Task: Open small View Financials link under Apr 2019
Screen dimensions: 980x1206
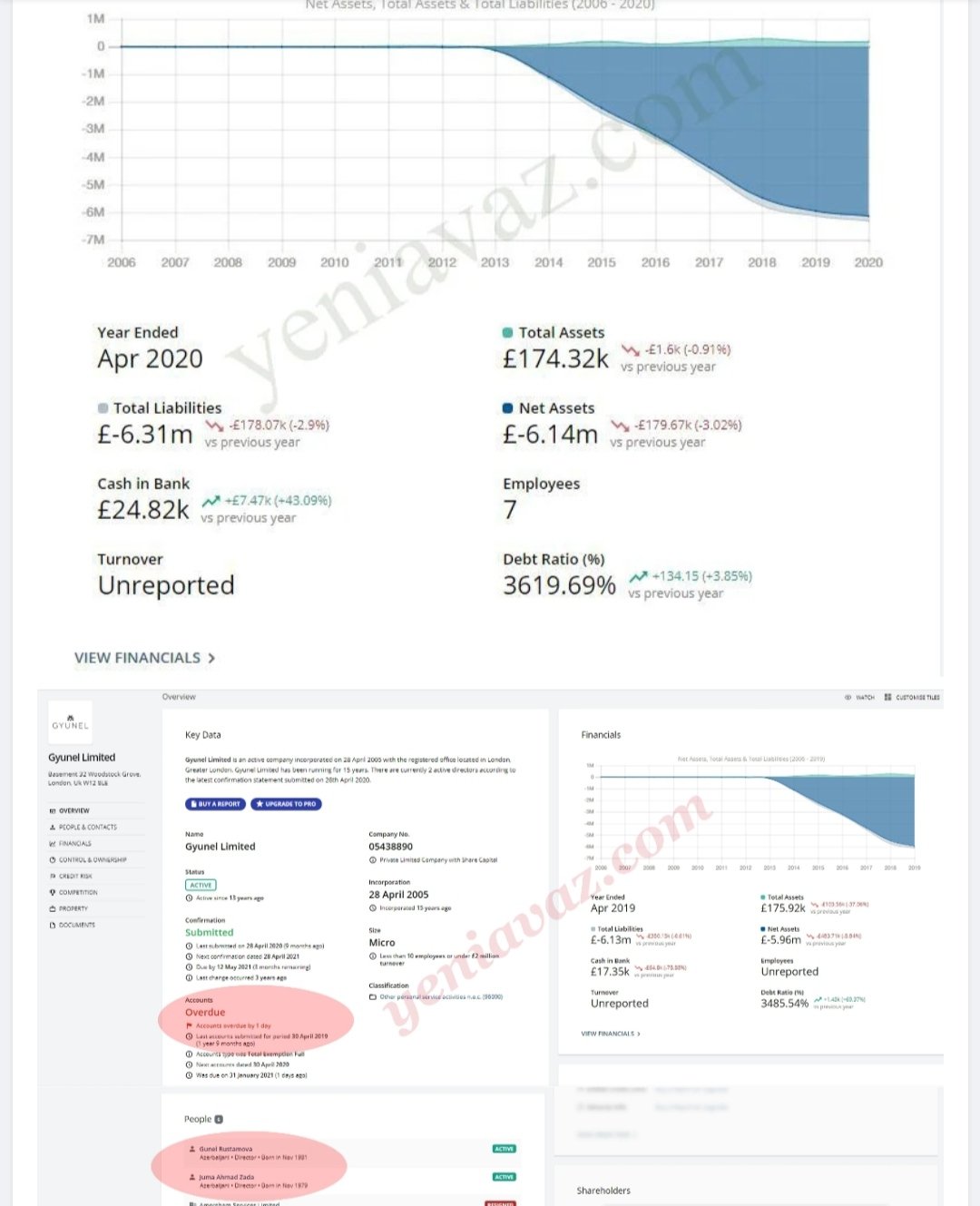Action: point(611,1034)
